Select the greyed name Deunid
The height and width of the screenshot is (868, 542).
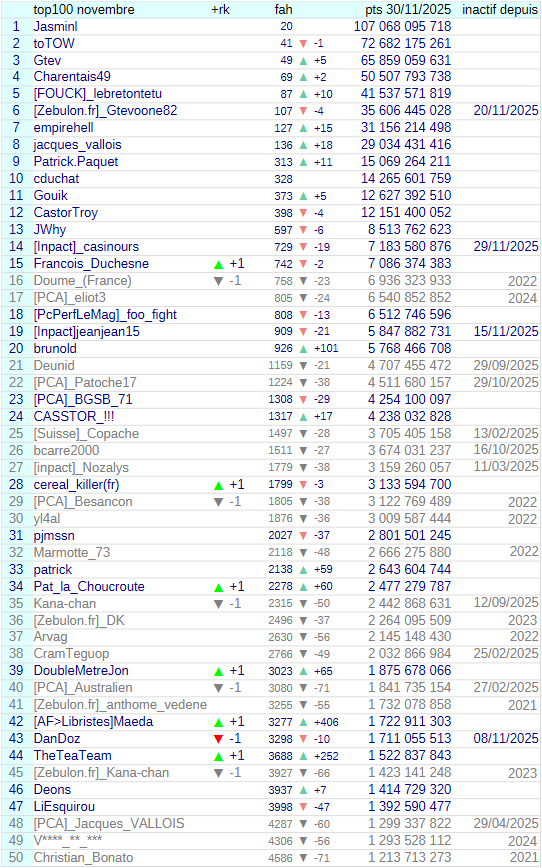[54, 365]
